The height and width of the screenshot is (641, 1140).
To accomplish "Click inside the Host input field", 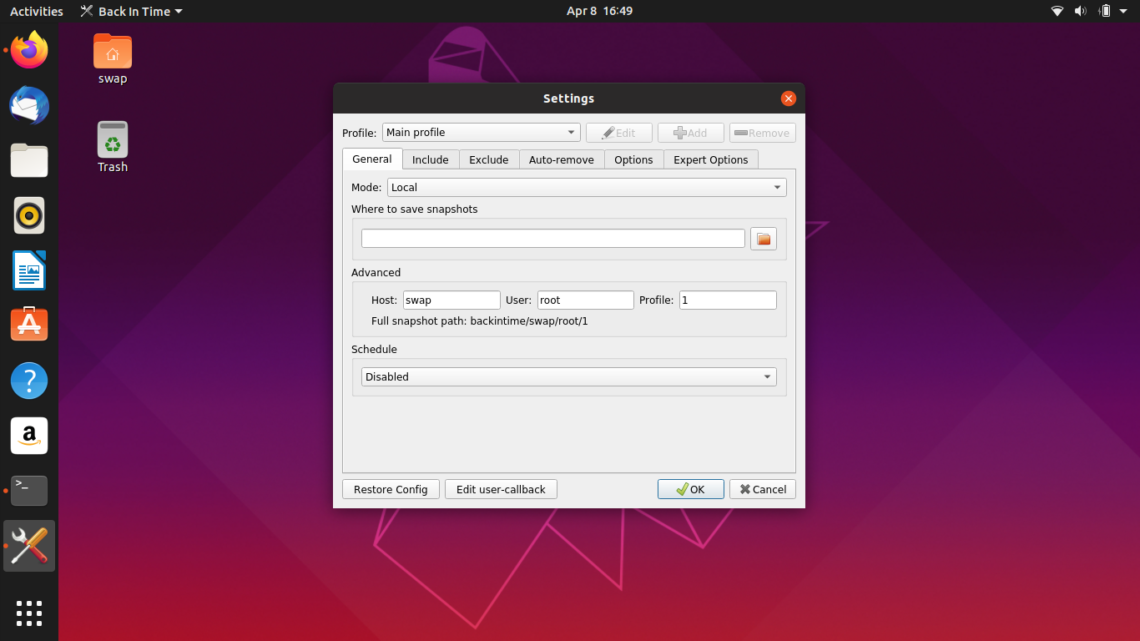I will coord(450,299).
